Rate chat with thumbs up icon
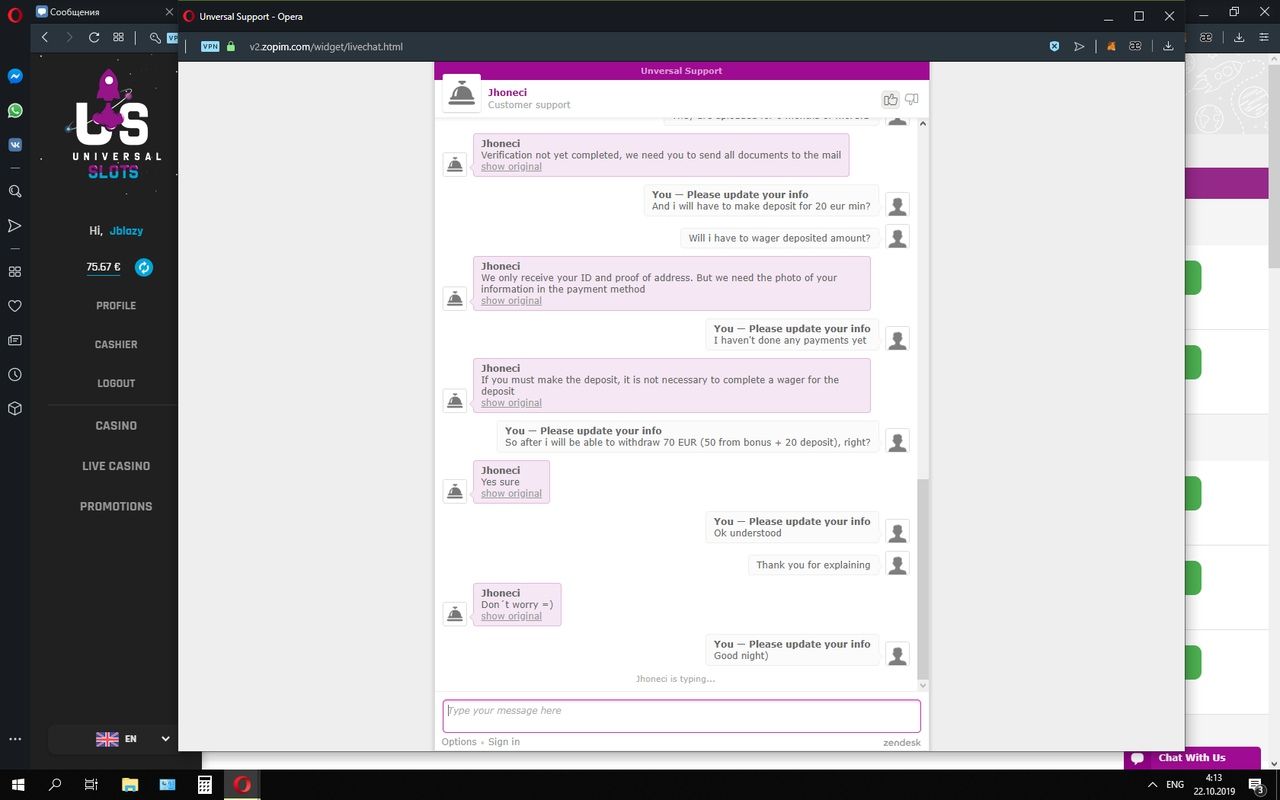 point(890,99)
